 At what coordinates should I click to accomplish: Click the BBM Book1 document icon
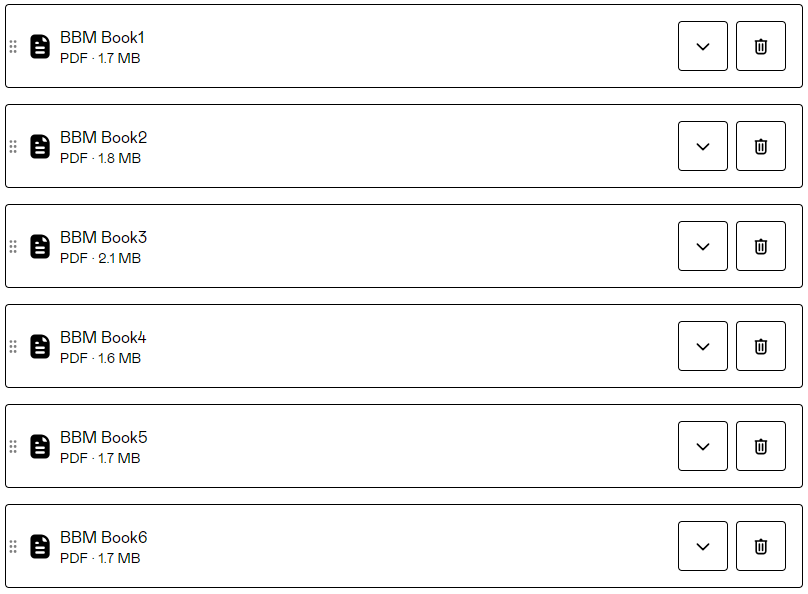(x=40, y=46)
